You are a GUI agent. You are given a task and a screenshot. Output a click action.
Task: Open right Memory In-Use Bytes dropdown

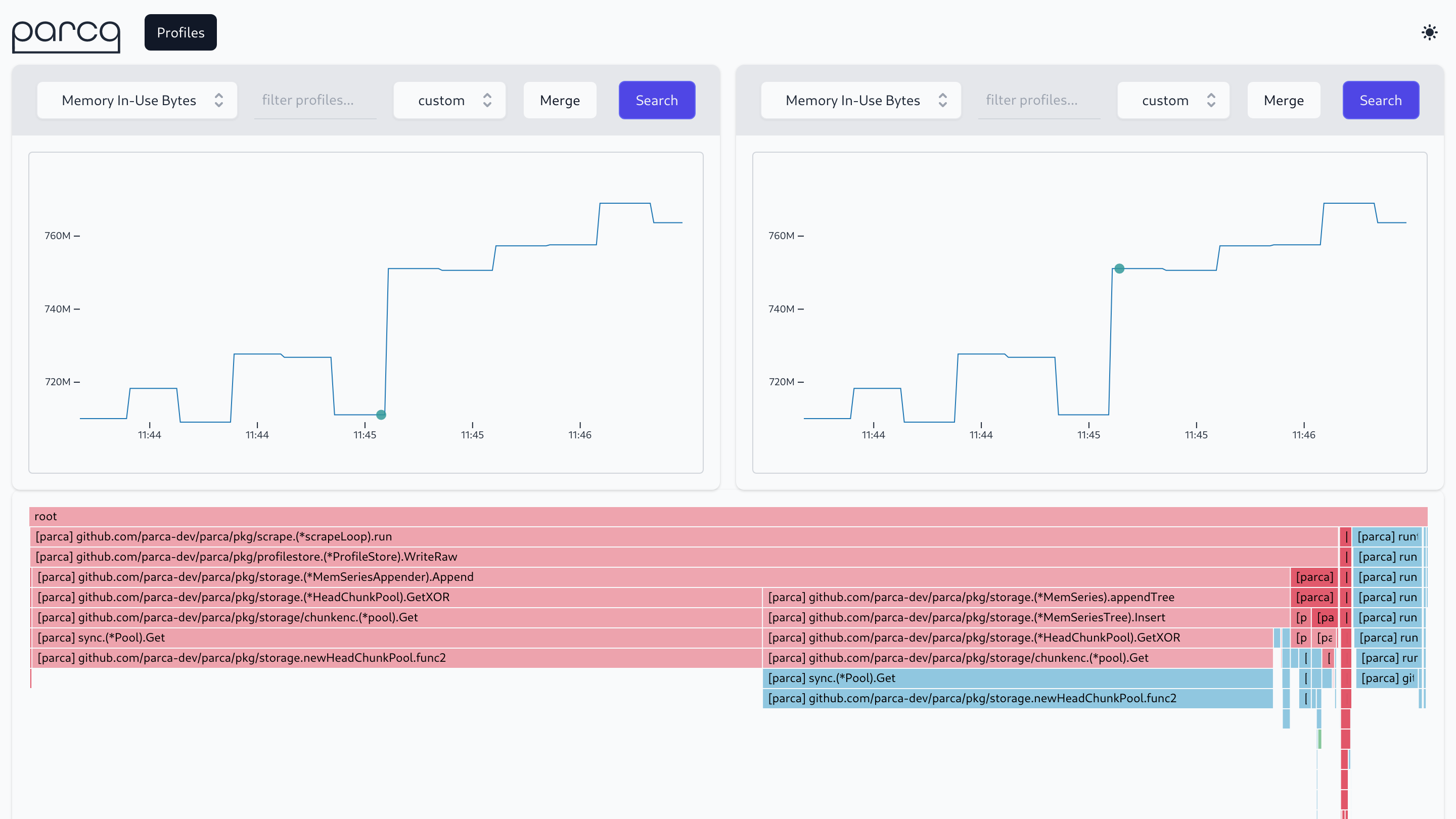(x=861, y=100)
